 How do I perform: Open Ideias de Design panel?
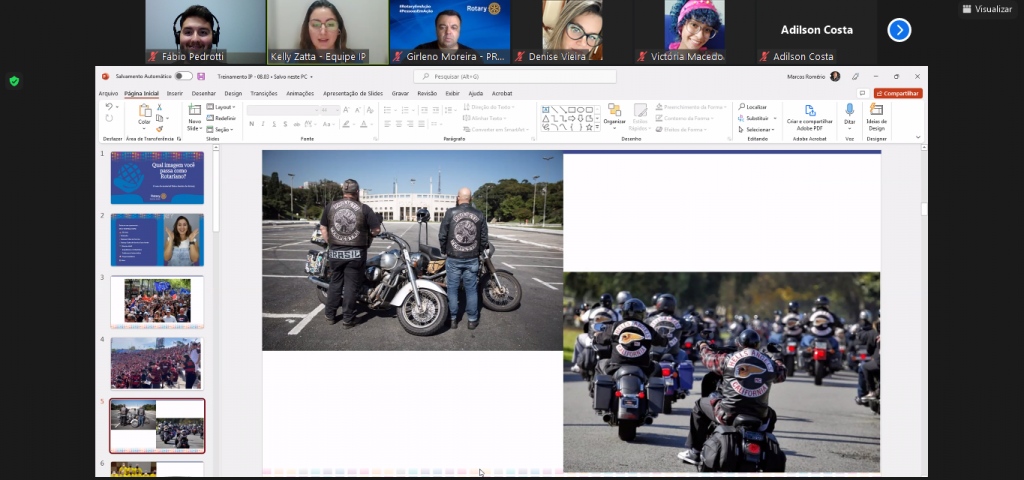876,111
